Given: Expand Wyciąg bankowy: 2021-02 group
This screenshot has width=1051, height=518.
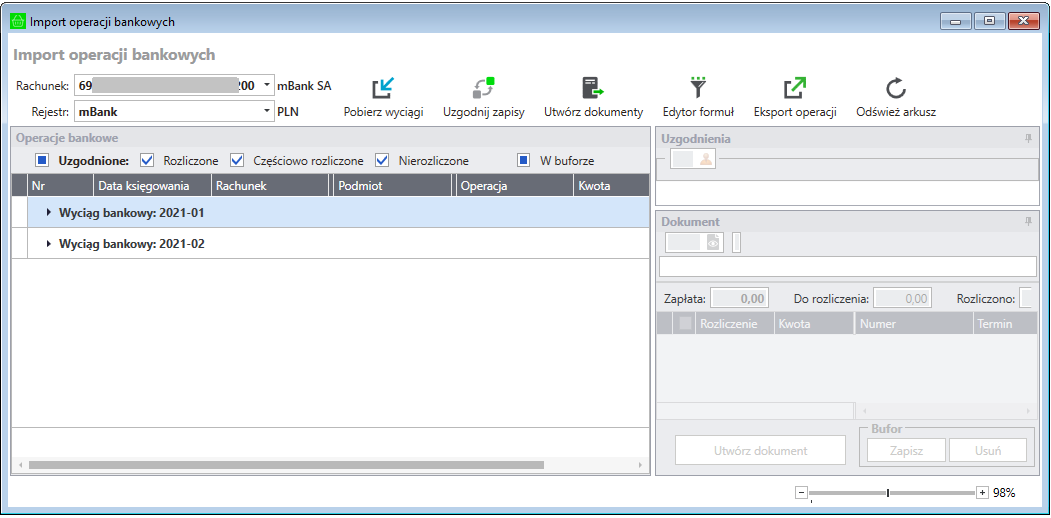Looking at the screenshot, I should pos(49,244).
